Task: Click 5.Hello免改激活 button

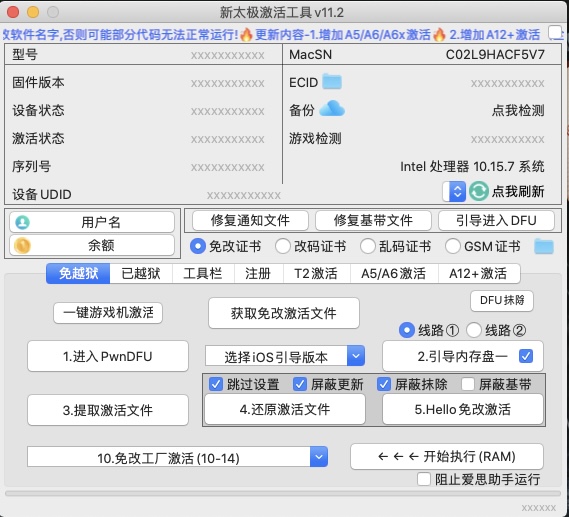Action: [x=463, y=409]
